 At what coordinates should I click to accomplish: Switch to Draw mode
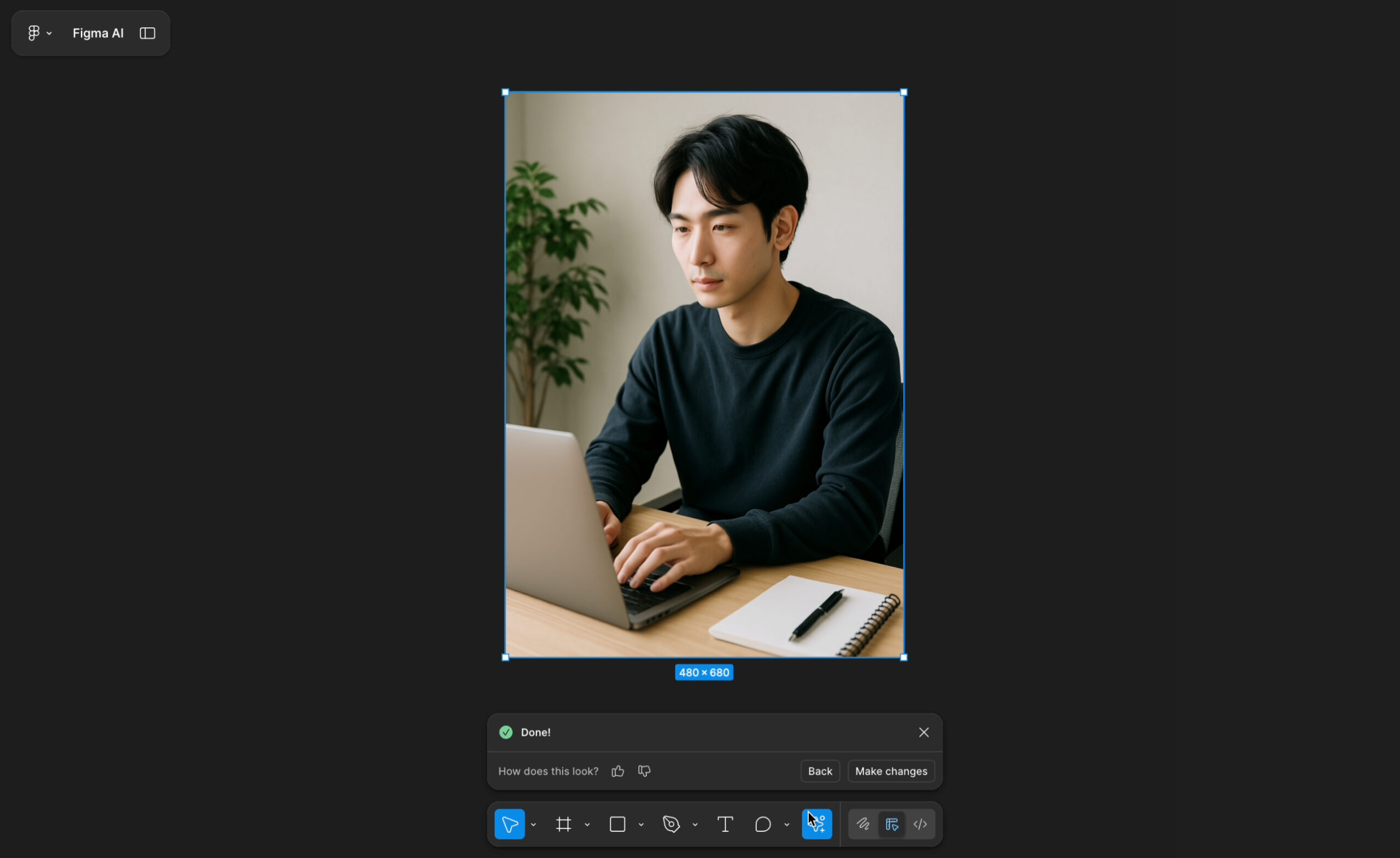863,824
